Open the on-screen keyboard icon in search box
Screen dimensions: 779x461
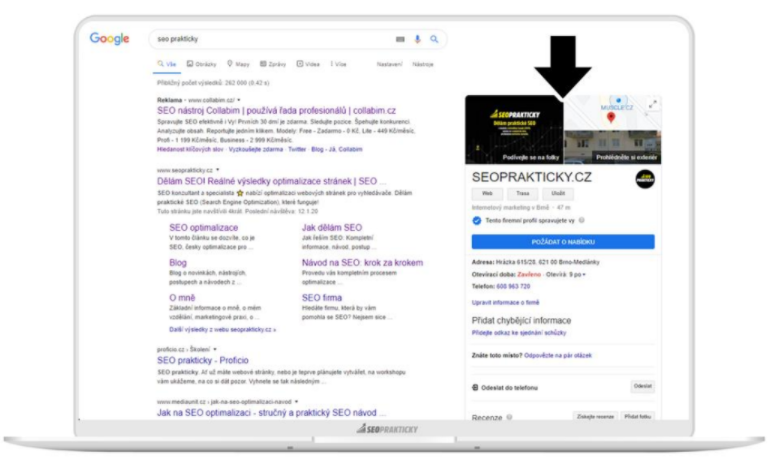pyautogui.click(x=400, y=39)
